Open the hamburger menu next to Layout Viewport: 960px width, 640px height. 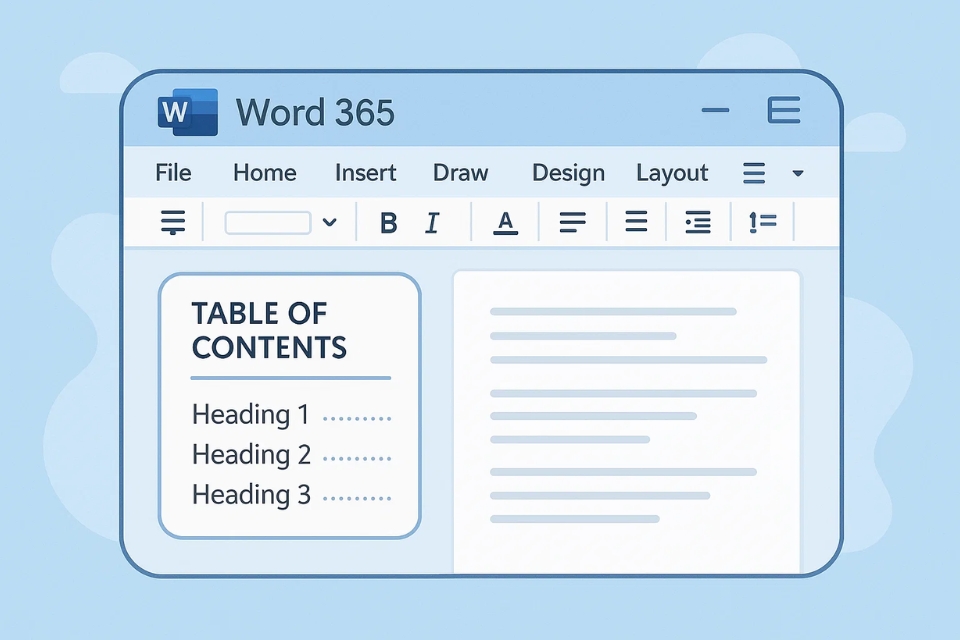[x=753, y=172]
